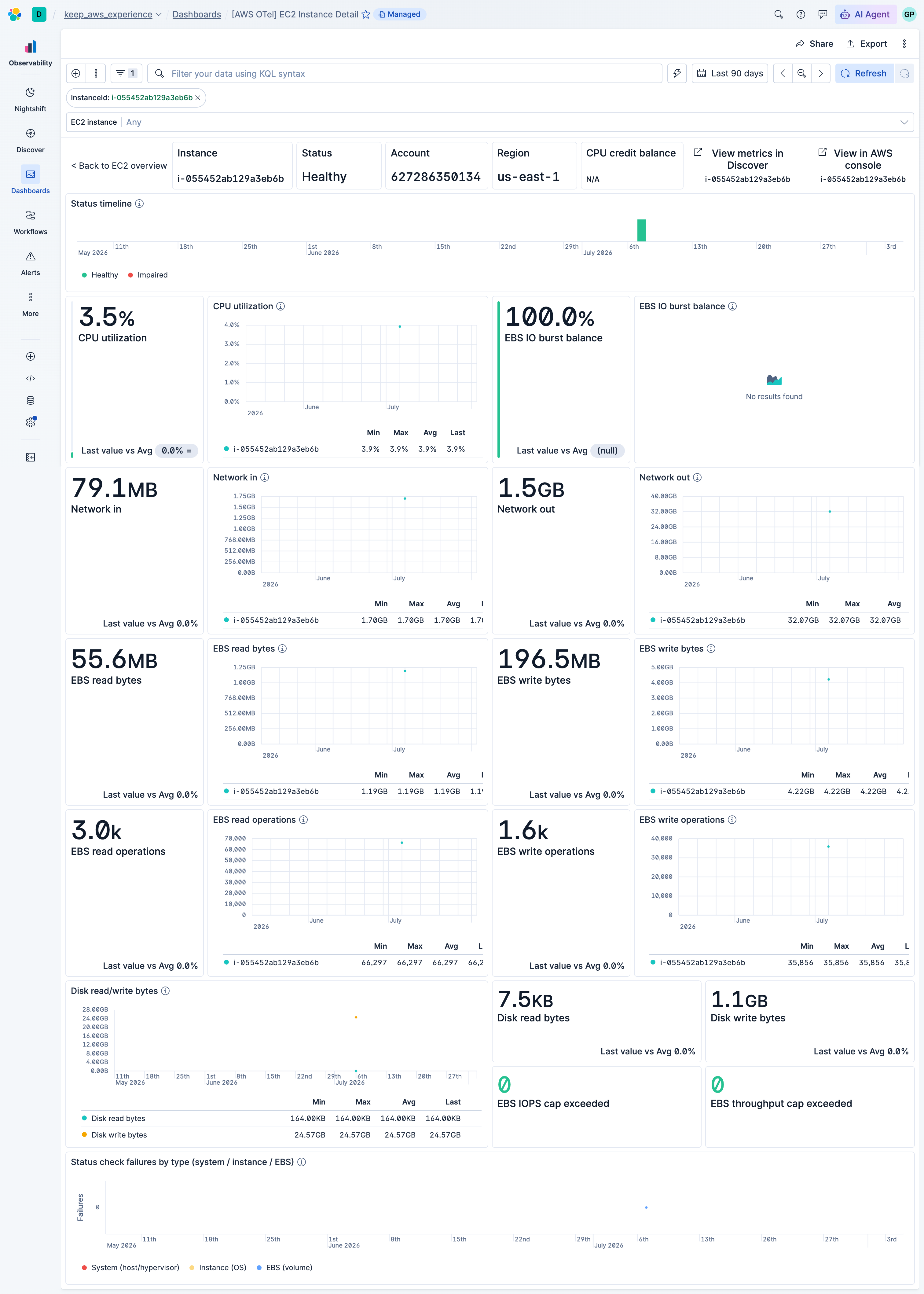The width and height of the screenshot is (924, 1294).
Task: Open the help icon in header
Action: coord(801,14)
